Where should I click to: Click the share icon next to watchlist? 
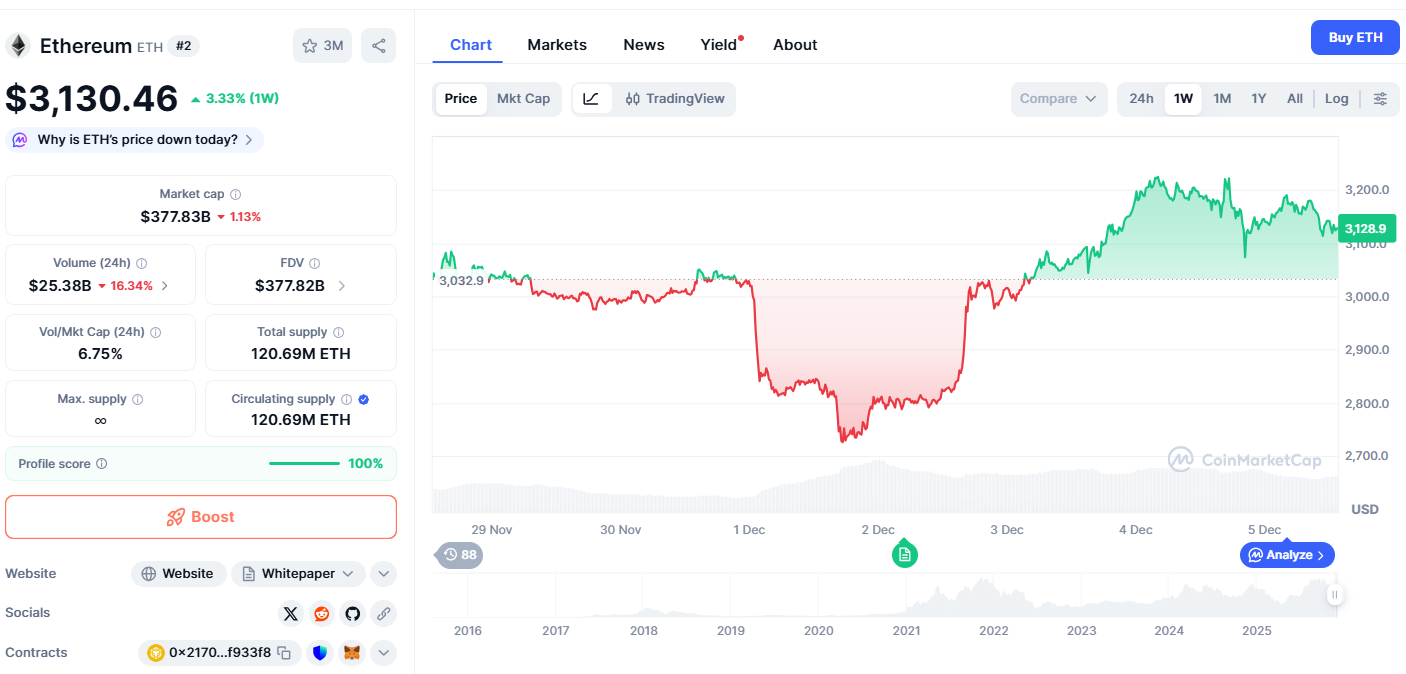point(378,46)
